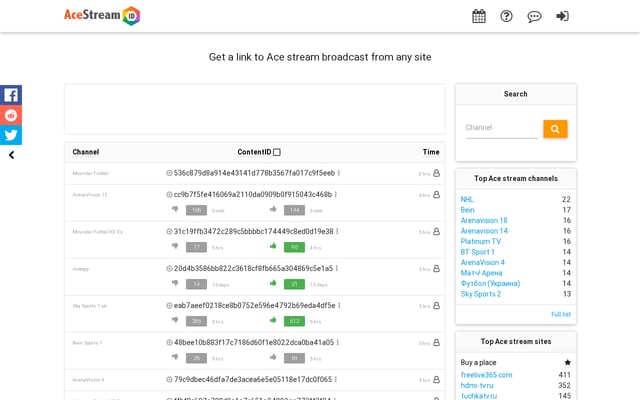The width and height of the screenshot is (640, 400).
Task: Click the Buy a place star icon
Action: 567,362
